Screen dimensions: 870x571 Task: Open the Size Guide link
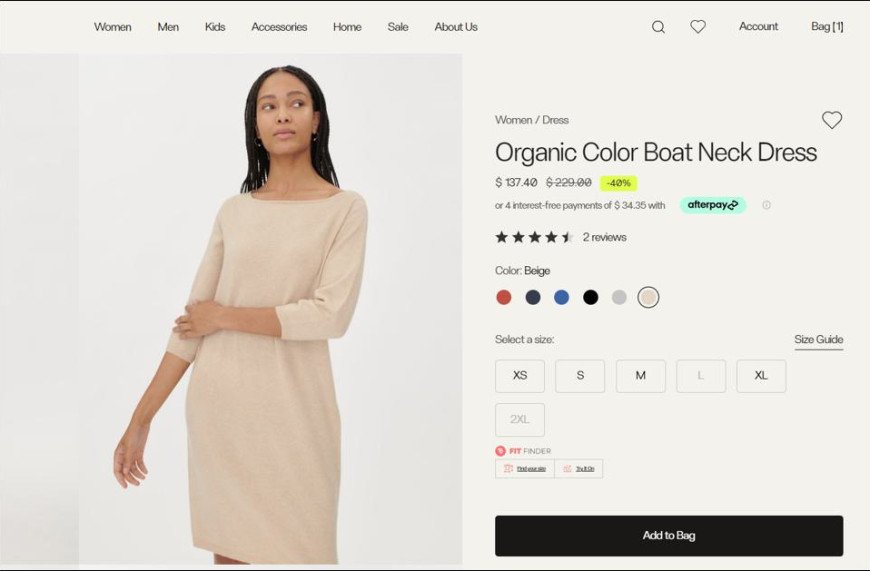pyautogui.click(x=818, y=340)
